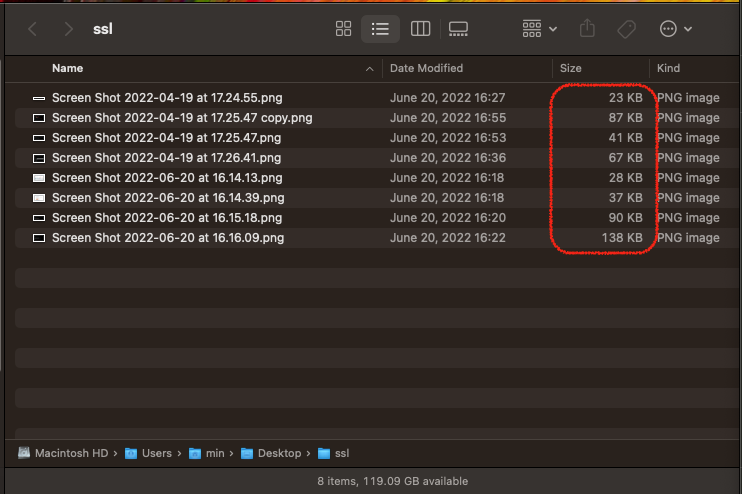This screenshot has width=742, height=494.
Task: Toggle the Name sort direction chevron
Action: click(370, 69)
